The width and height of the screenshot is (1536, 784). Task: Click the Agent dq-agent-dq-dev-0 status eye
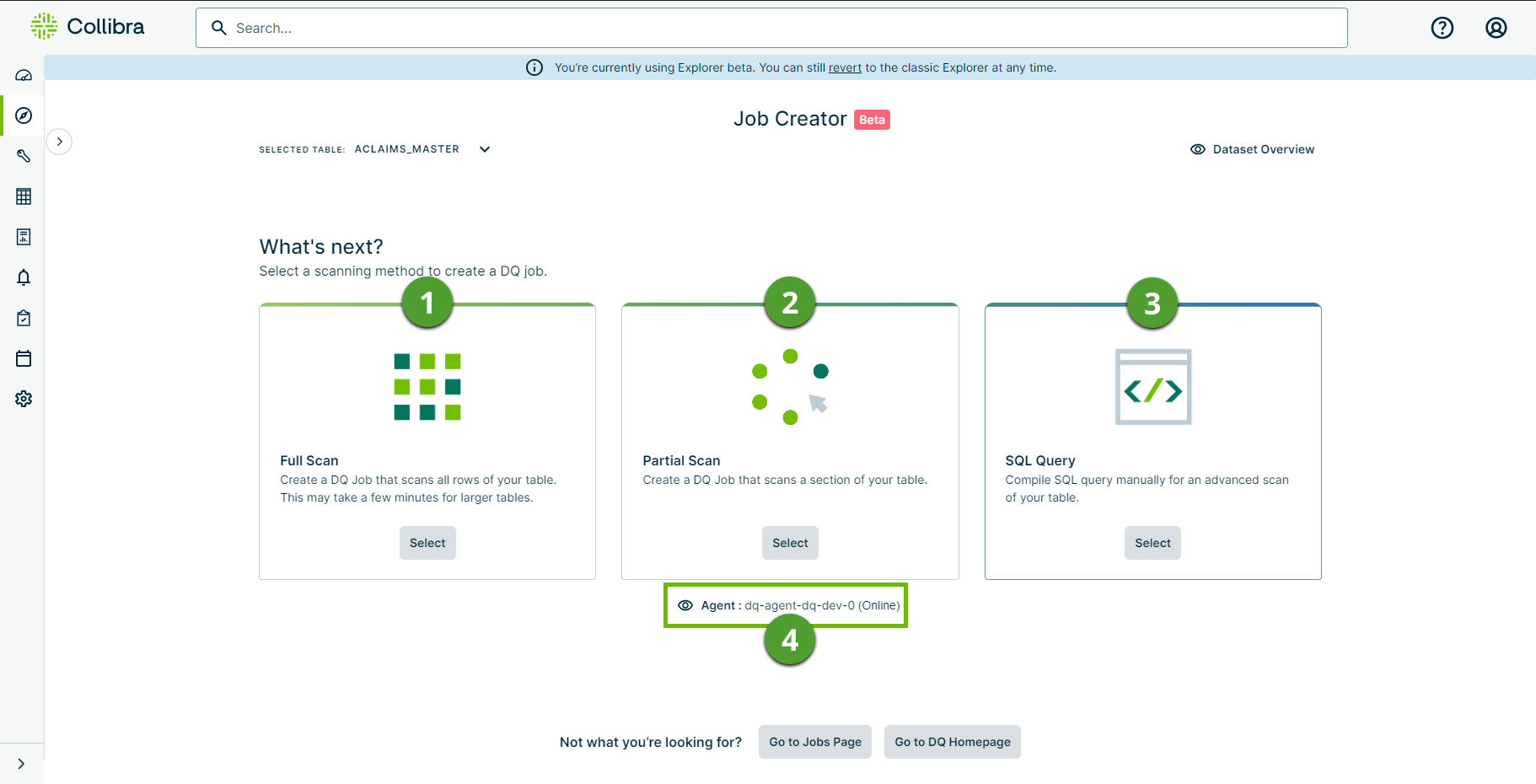coord(685,605)
